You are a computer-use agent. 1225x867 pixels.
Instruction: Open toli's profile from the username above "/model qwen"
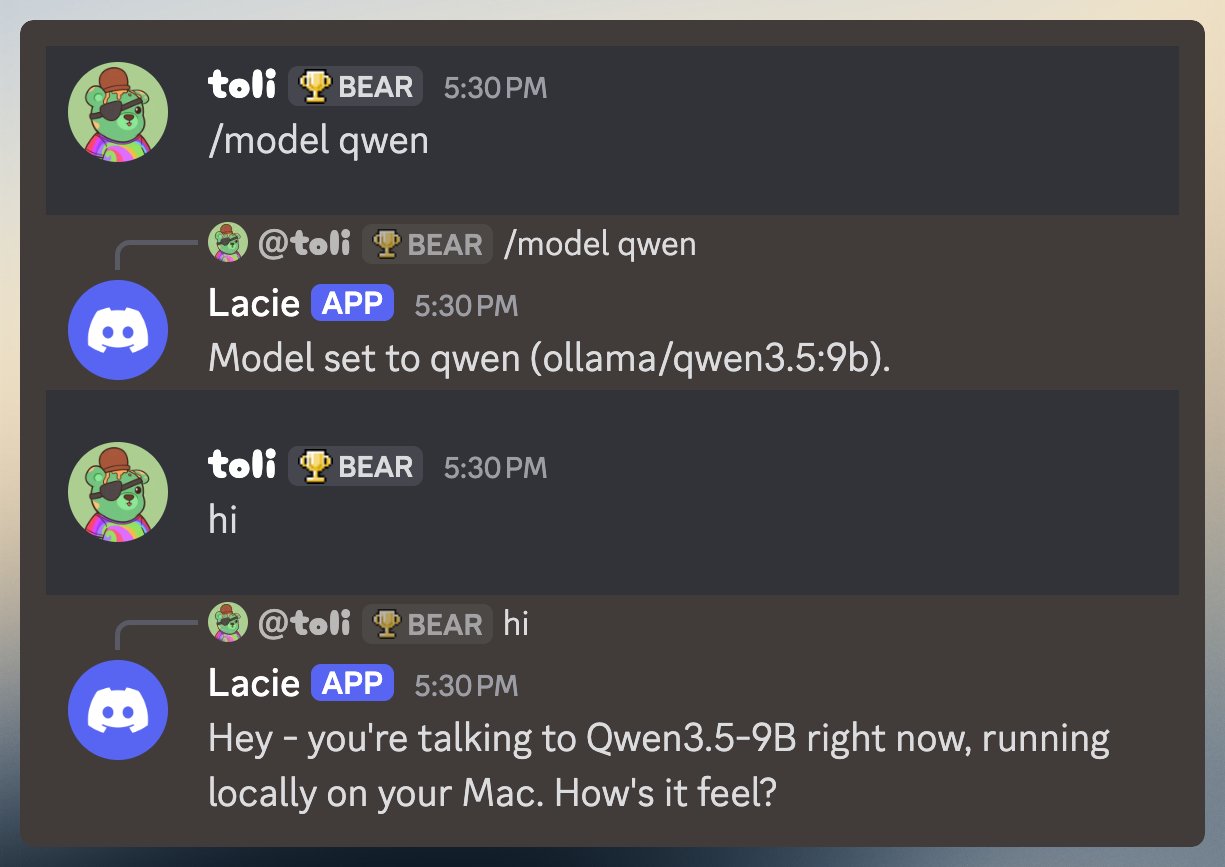[242, 87]
